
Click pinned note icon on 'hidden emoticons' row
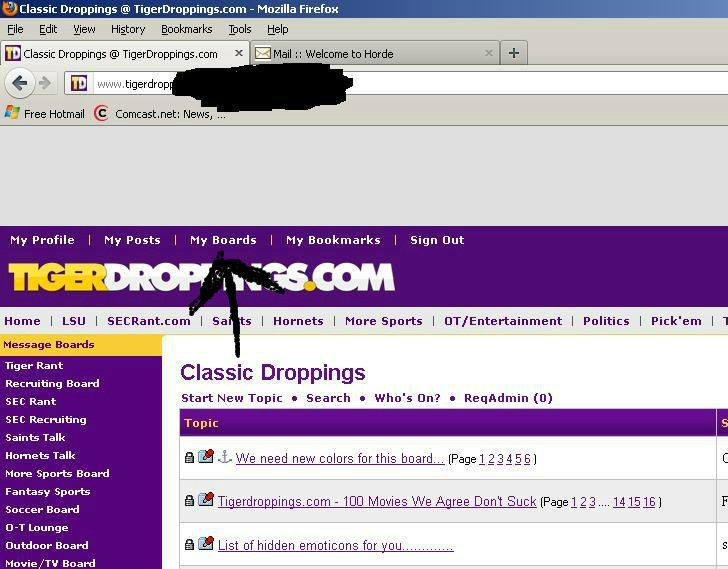coord(206,543)
